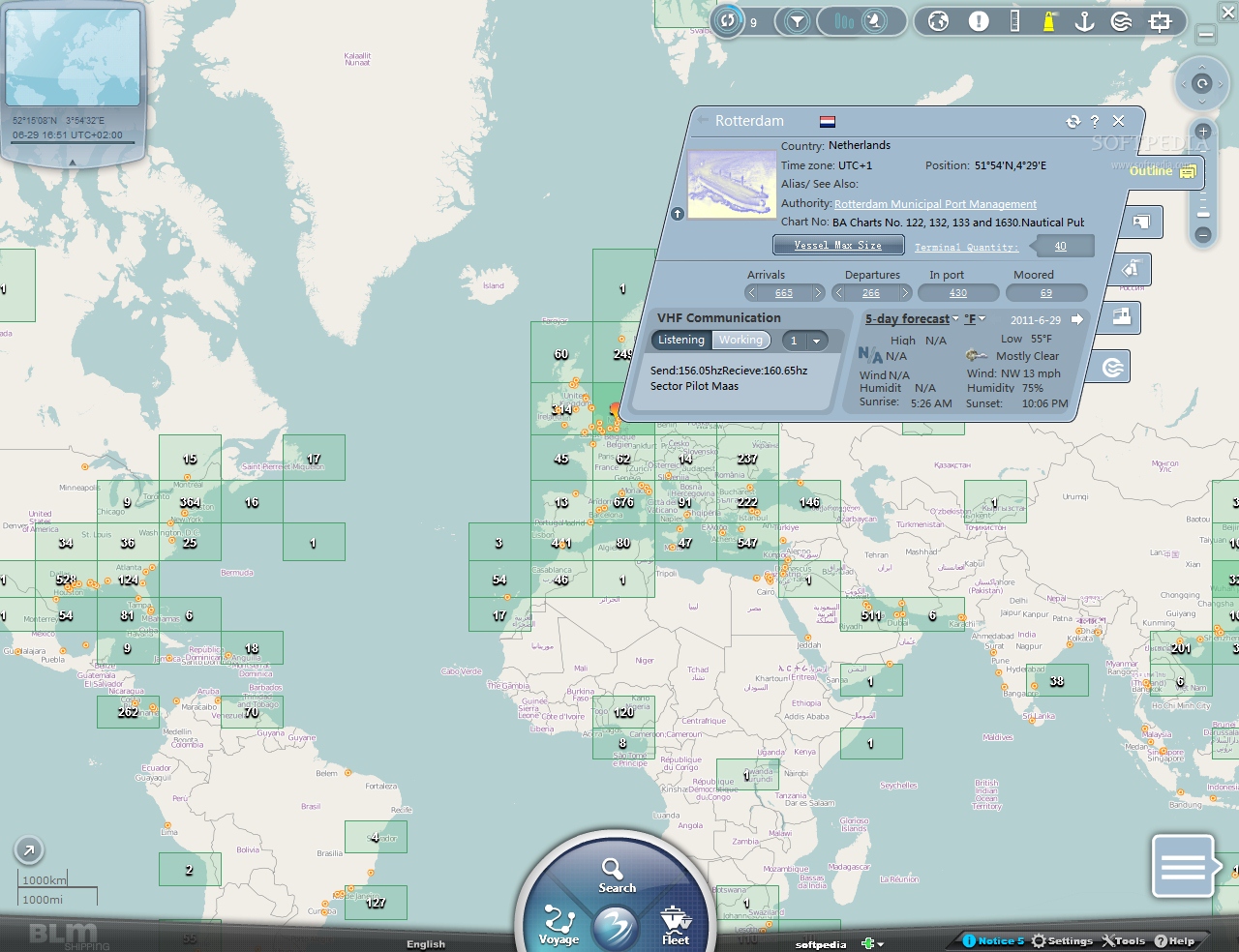The height and width of the screenshot is (952, 1239).
Task: Select the ruler measurement tool
Action: [x=1014, y=21]
